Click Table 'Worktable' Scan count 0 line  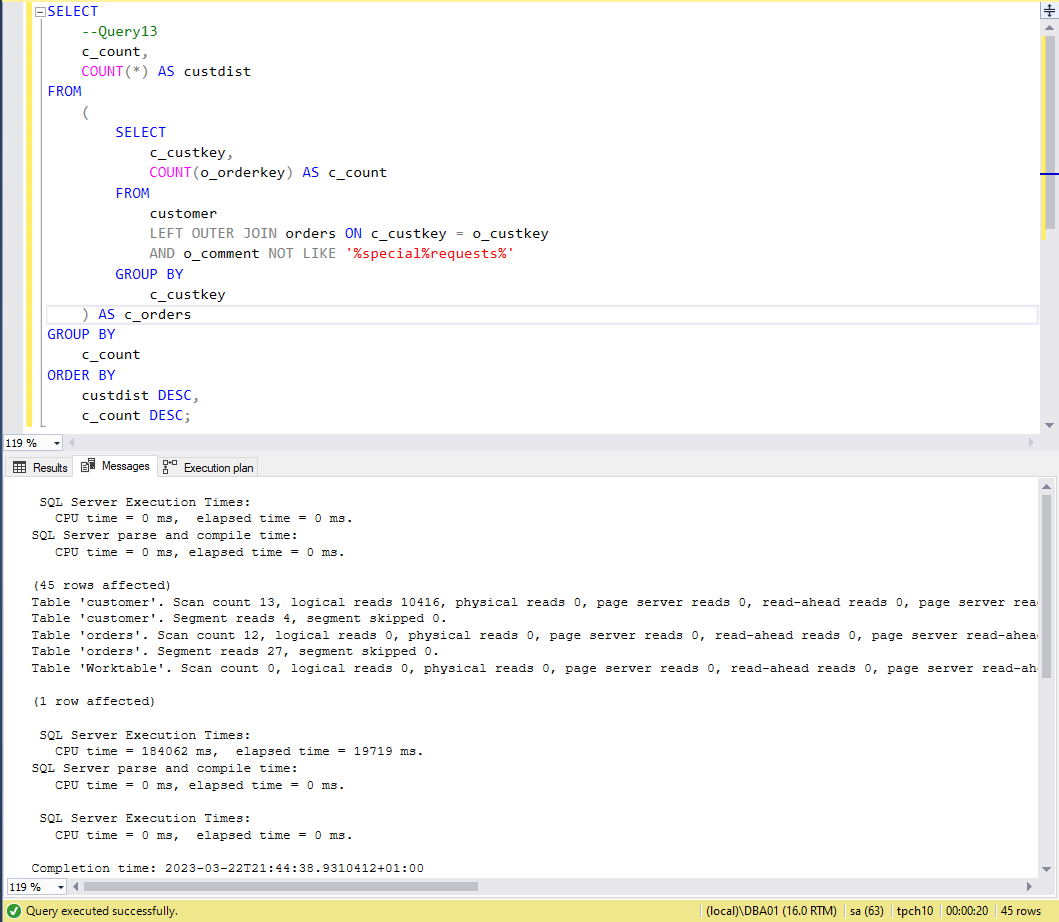[534, 669]
